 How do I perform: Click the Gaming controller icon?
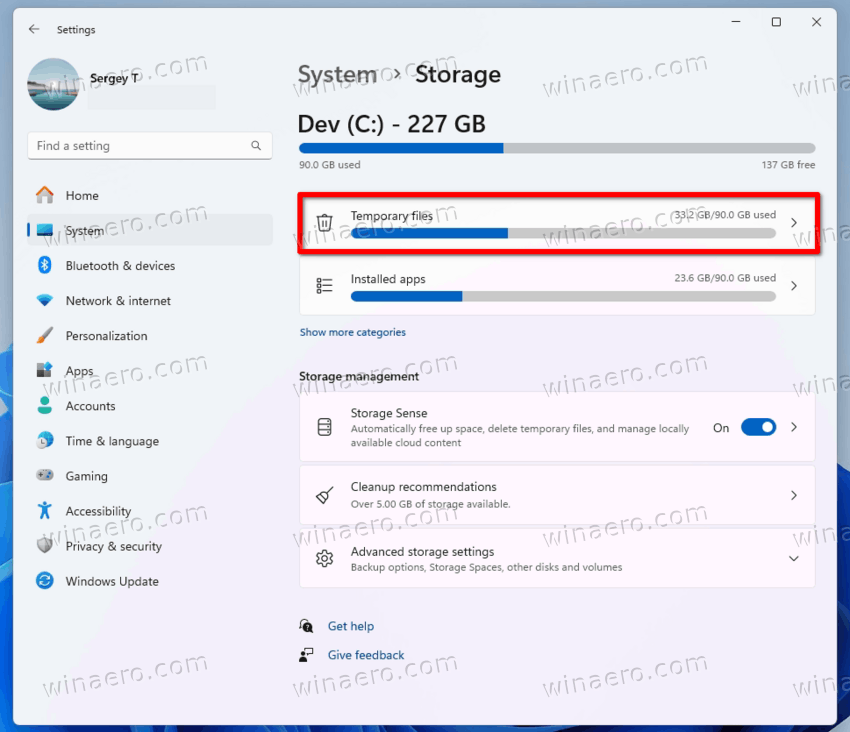[x=45, y=476]
